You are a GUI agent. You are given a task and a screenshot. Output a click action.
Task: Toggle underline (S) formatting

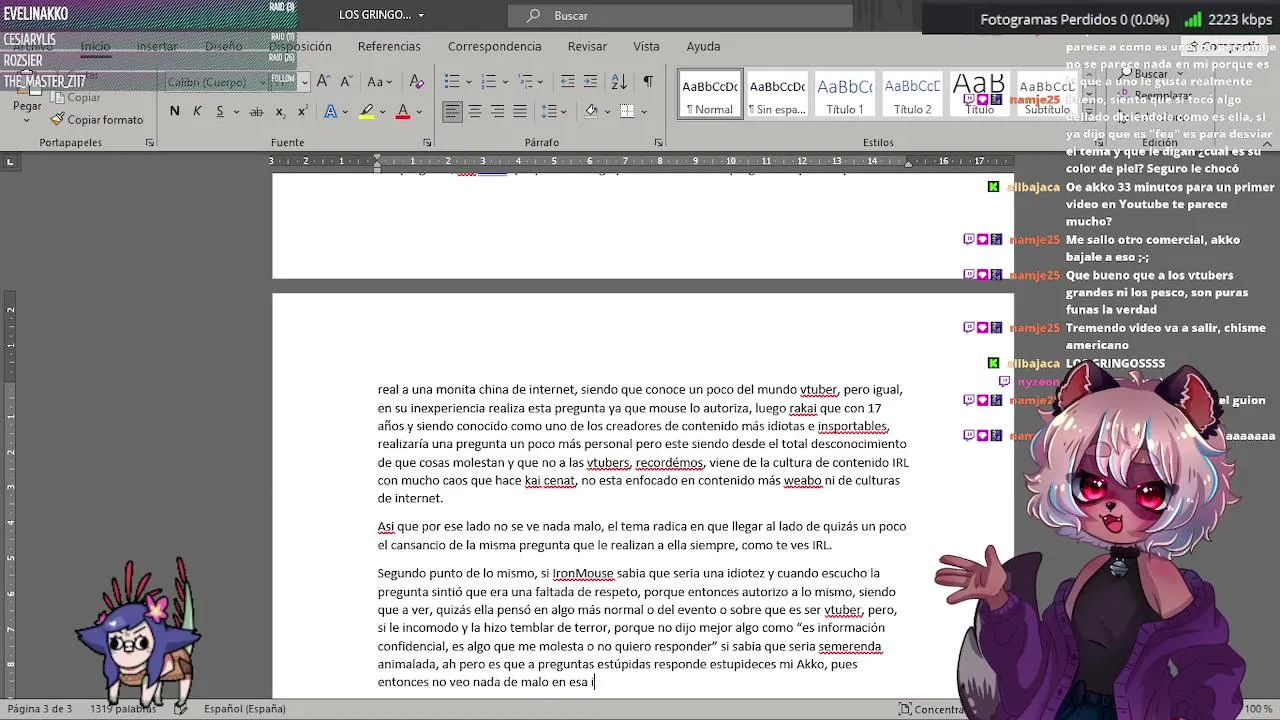pyautogui.click(x=219, y=111)
